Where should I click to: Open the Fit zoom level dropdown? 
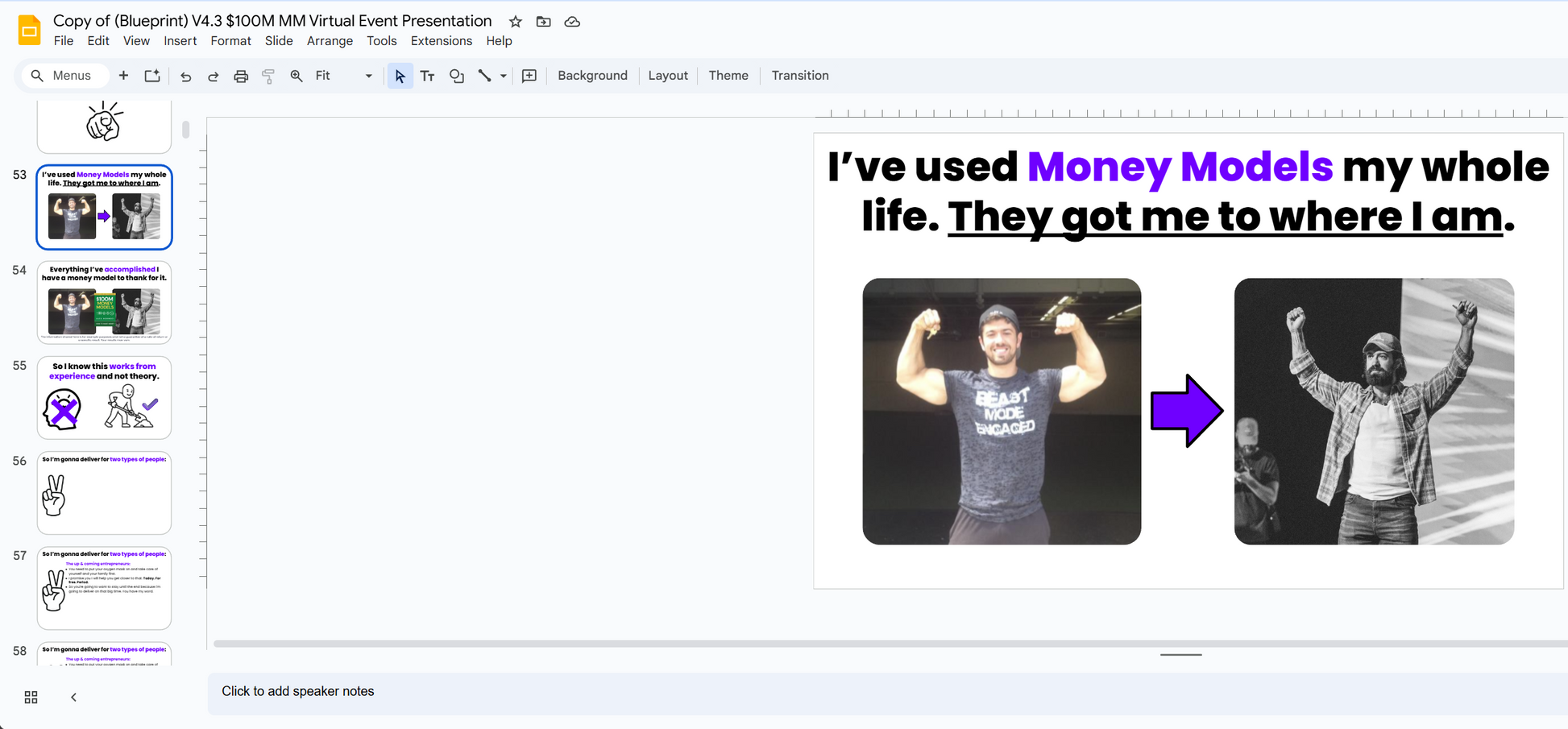[x=343, y=76]
